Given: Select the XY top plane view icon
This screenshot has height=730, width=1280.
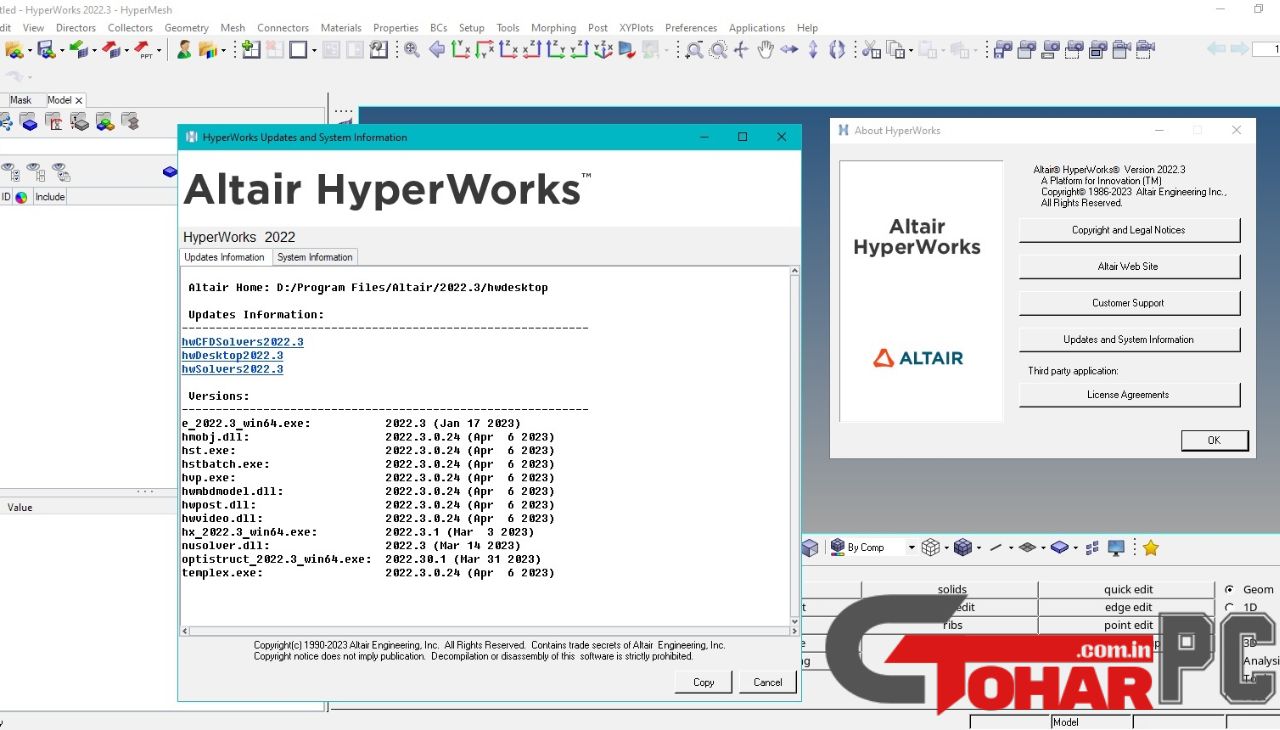Looking at the screenshot, I should [461, 50].
